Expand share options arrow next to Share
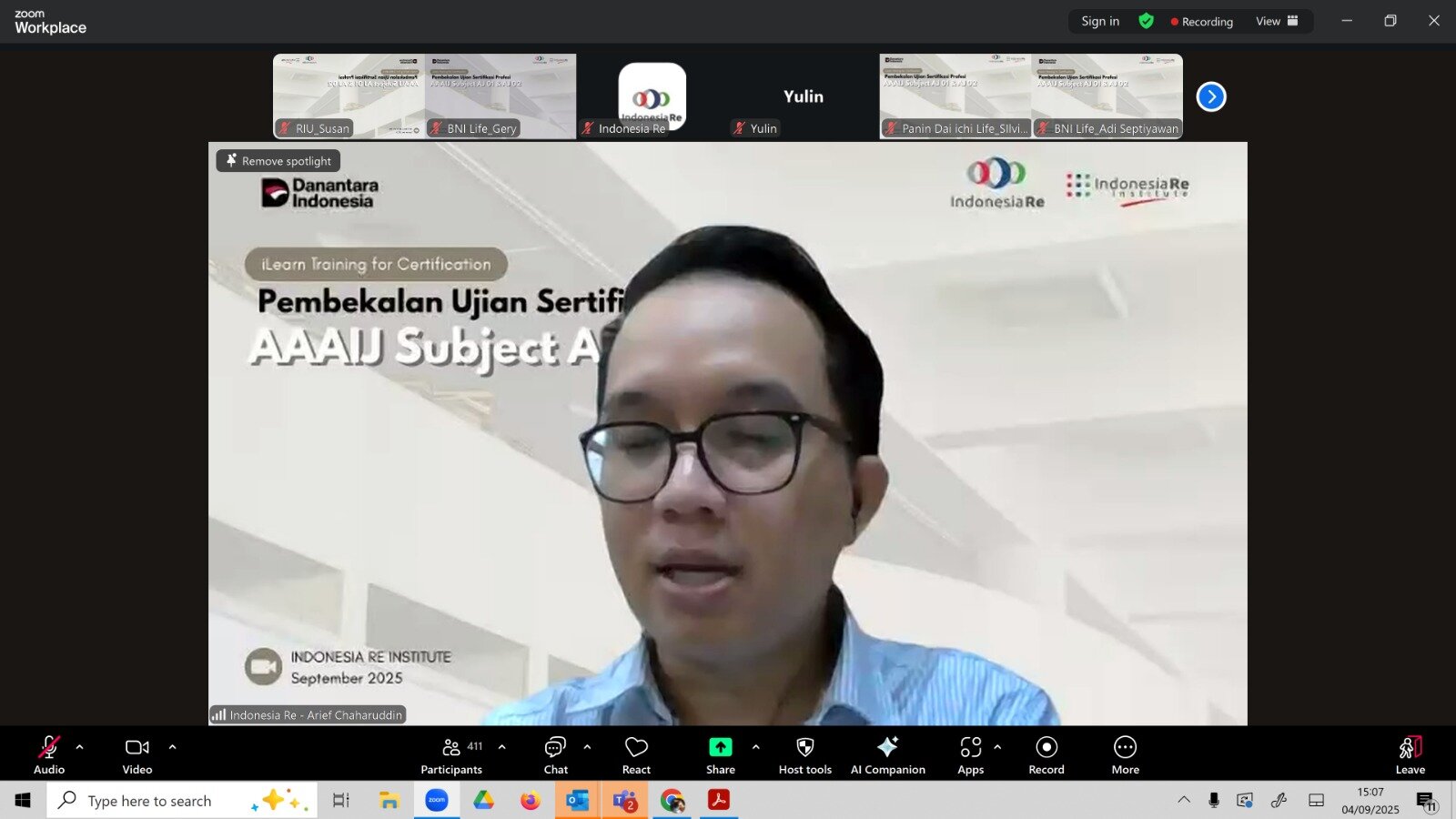Screen dimensions: 1456x819 point(756,747)
